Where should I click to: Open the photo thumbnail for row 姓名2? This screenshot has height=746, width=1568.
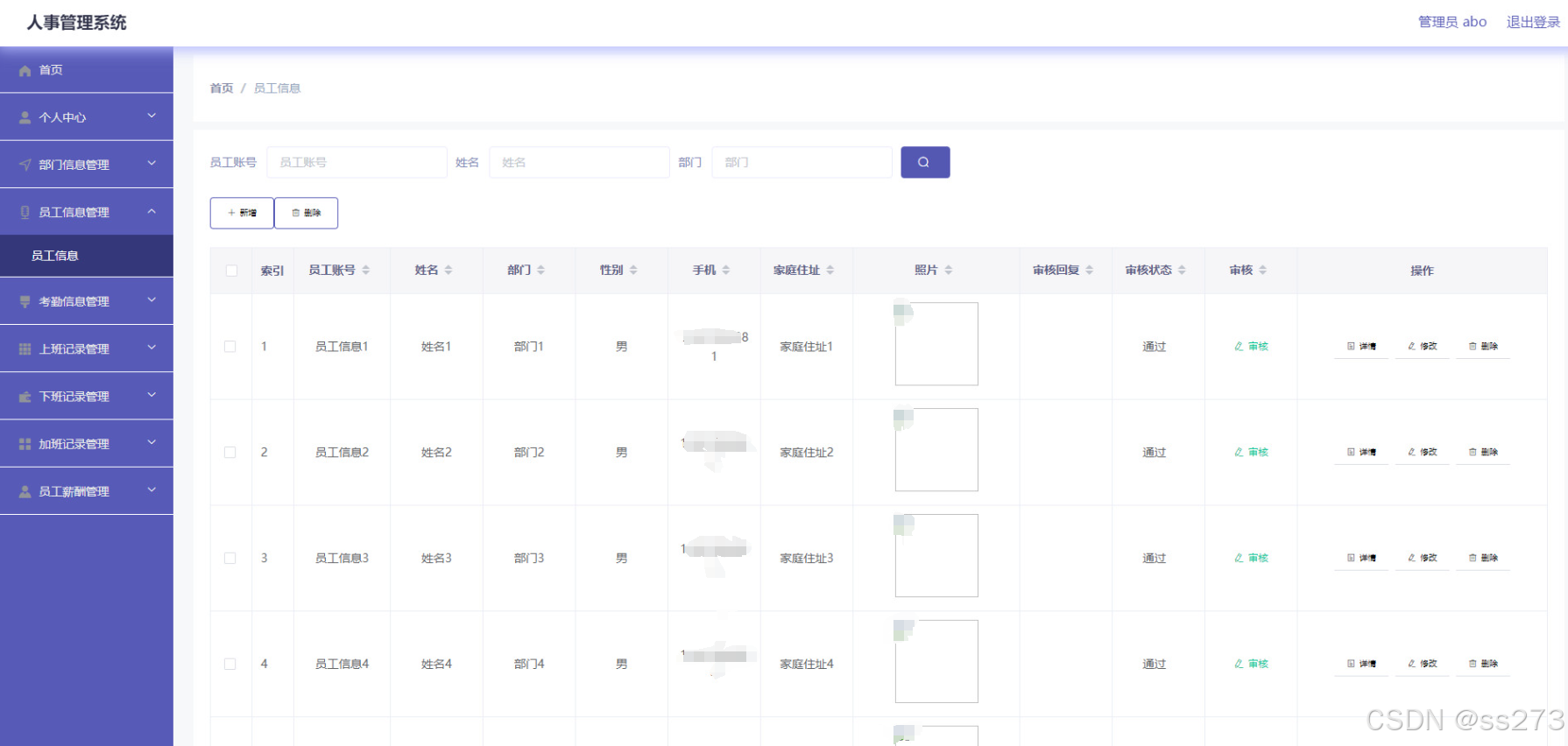pyautogui.click(x=936, y=450)
